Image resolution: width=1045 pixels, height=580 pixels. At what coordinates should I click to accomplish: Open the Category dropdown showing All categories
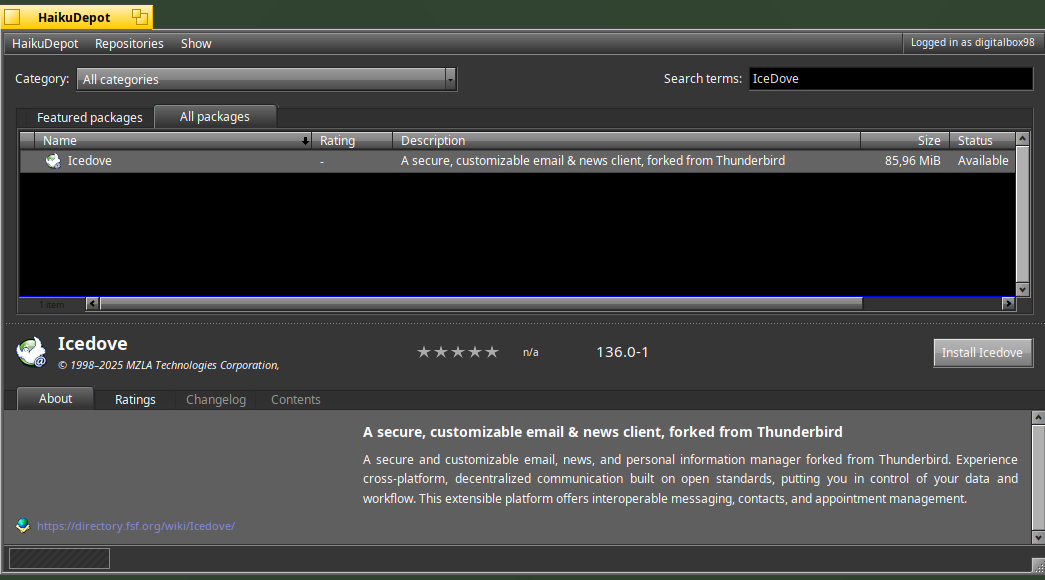[267, 79]
